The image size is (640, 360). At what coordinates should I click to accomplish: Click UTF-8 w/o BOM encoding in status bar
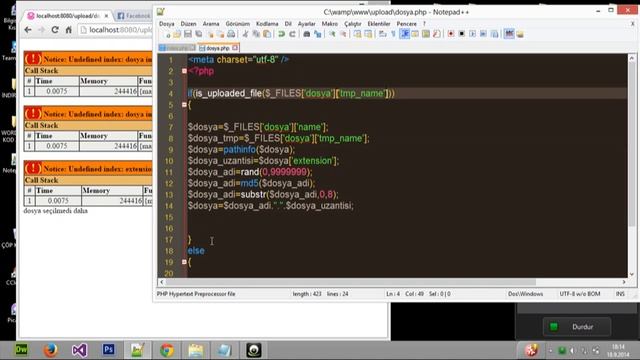point(580,294)
